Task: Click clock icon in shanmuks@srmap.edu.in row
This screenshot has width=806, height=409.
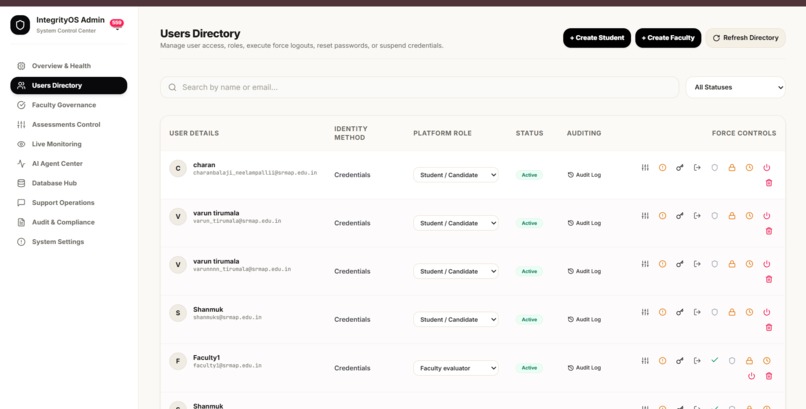Action: click(749, 312)
